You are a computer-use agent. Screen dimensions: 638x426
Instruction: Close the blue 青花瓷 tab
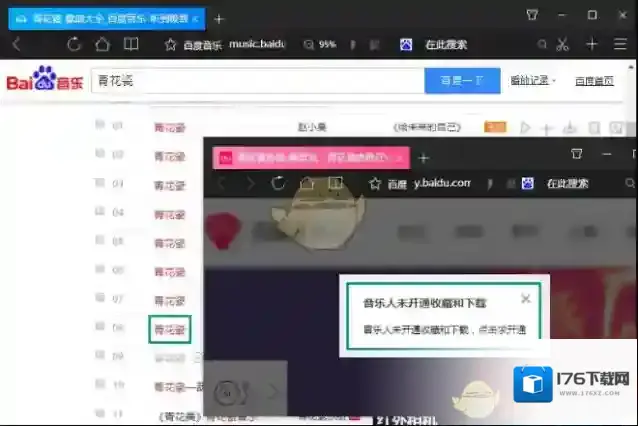tap(195, 19)
